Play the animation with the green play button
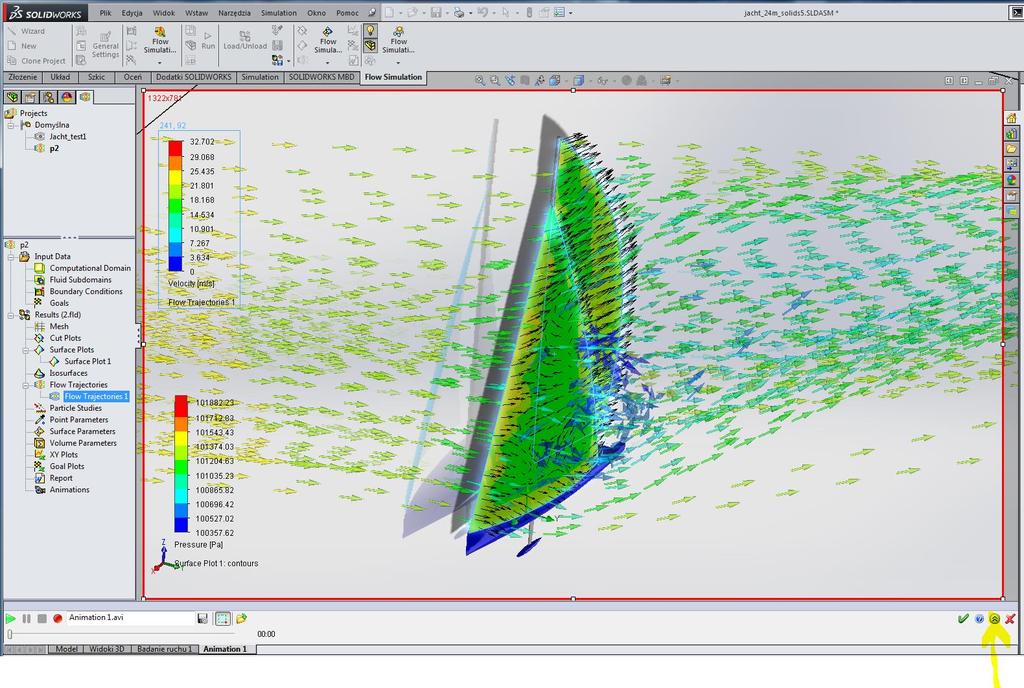The height and width of the screenshot is (688, 1024). [10, 618]
